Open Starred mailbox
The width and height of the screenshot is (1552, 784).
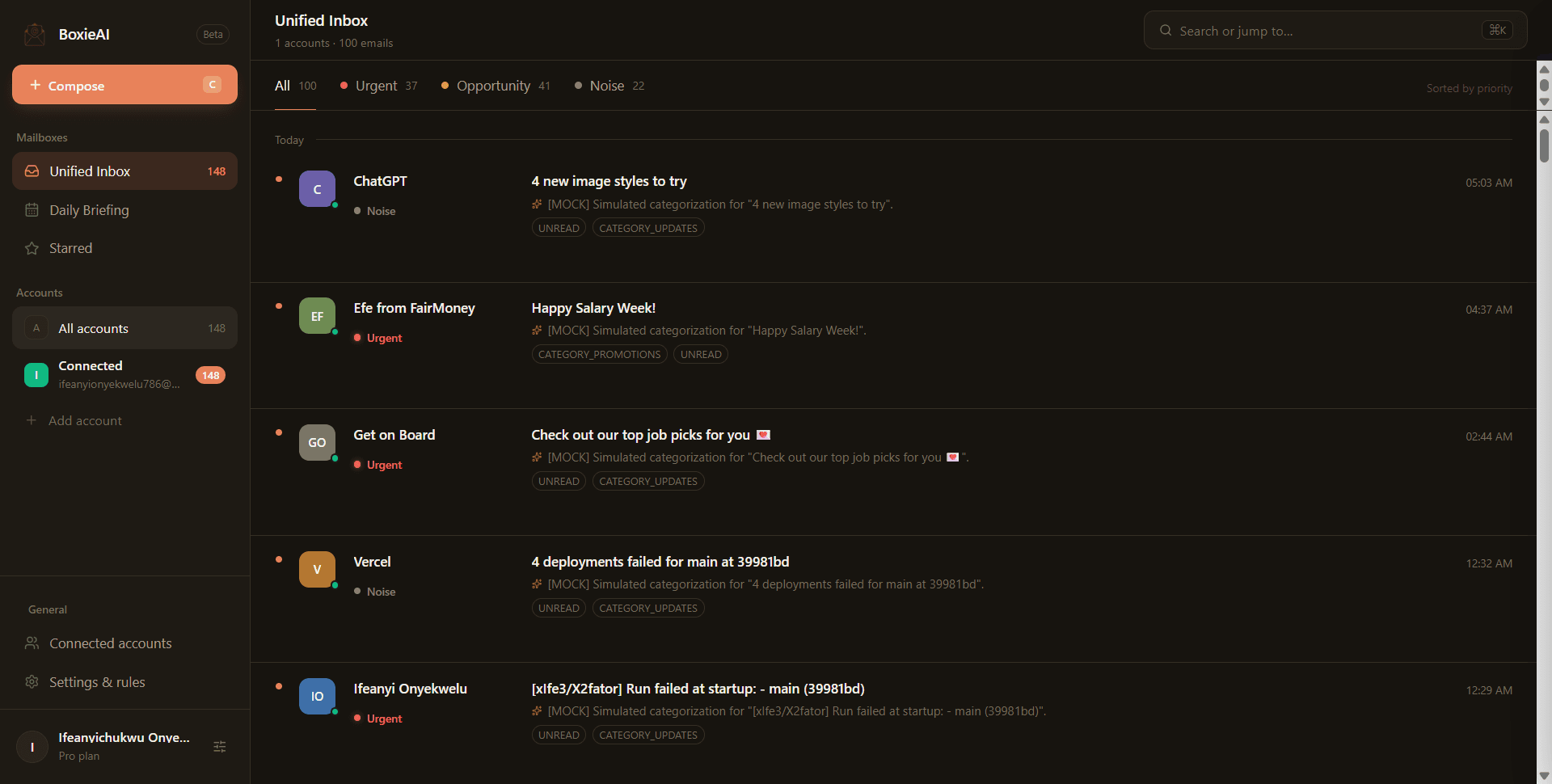click(124, 248)
